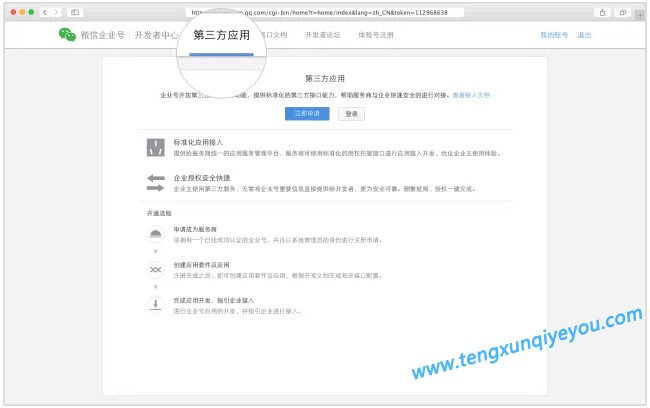Add a new tab with plus button
The height and width of the screenshot is (408, 650).
pyautogui.click(x=640, y=15)
